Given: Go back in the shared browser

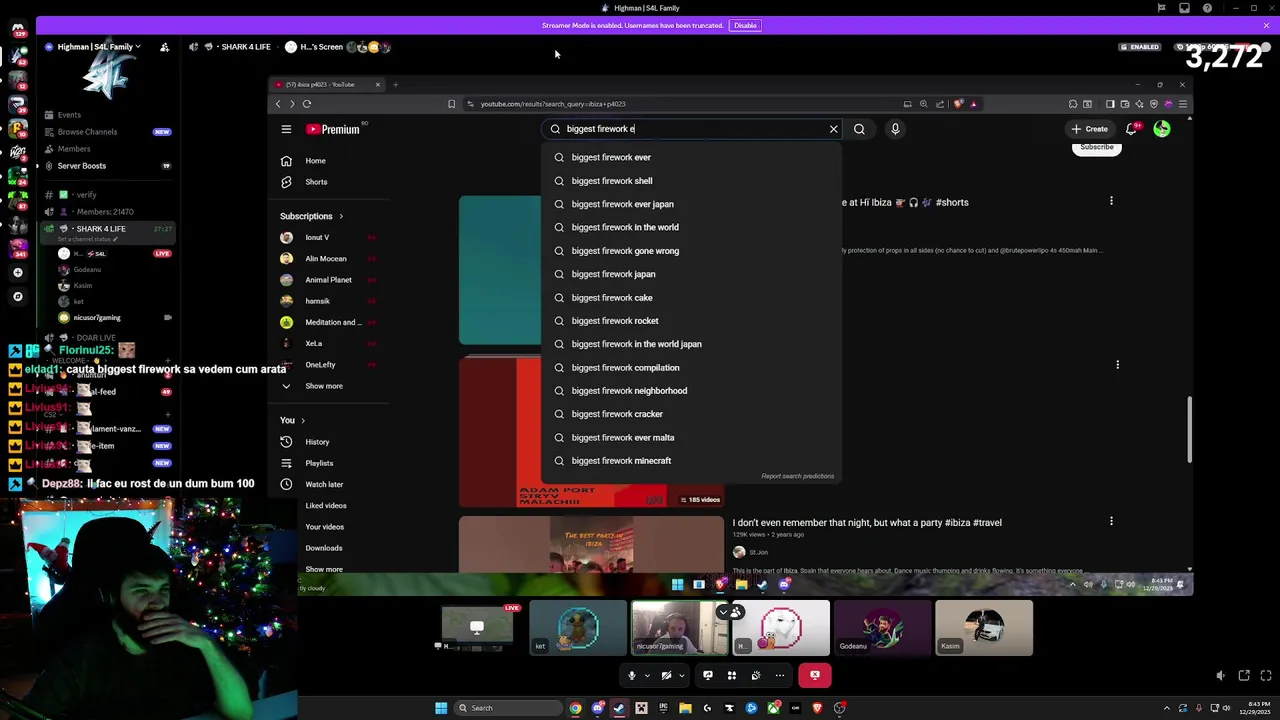Looking at the screenshot, I should click(278, 104).
